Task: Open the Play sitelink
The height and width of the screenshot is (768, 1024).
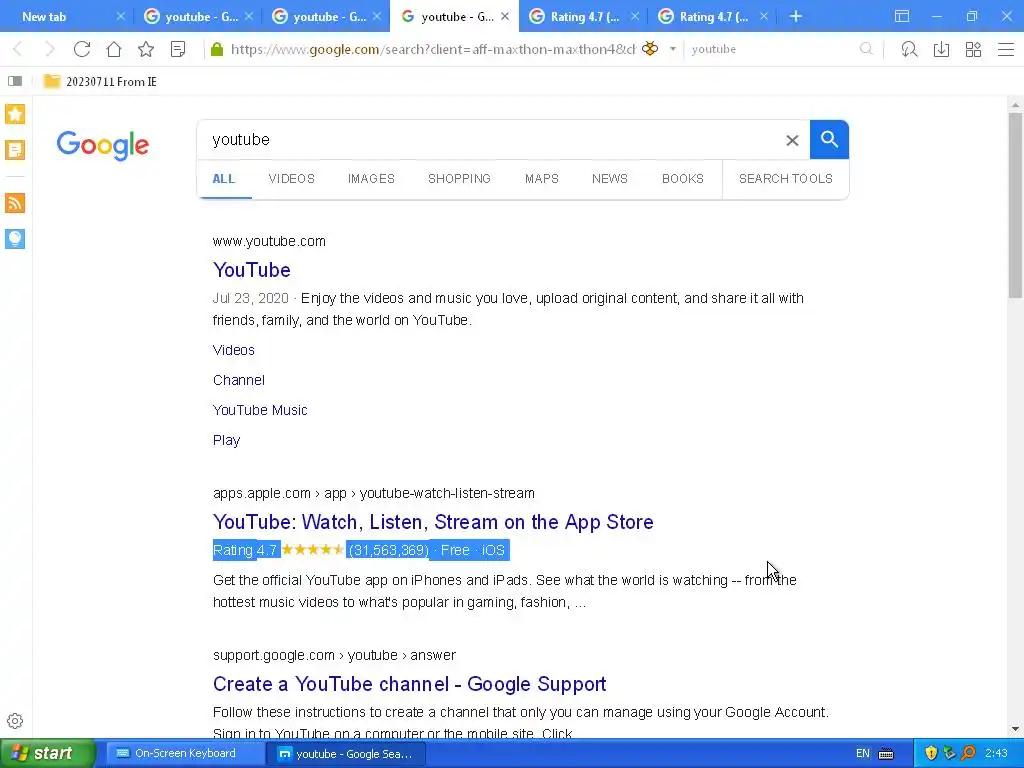Action: click(227, 440)
